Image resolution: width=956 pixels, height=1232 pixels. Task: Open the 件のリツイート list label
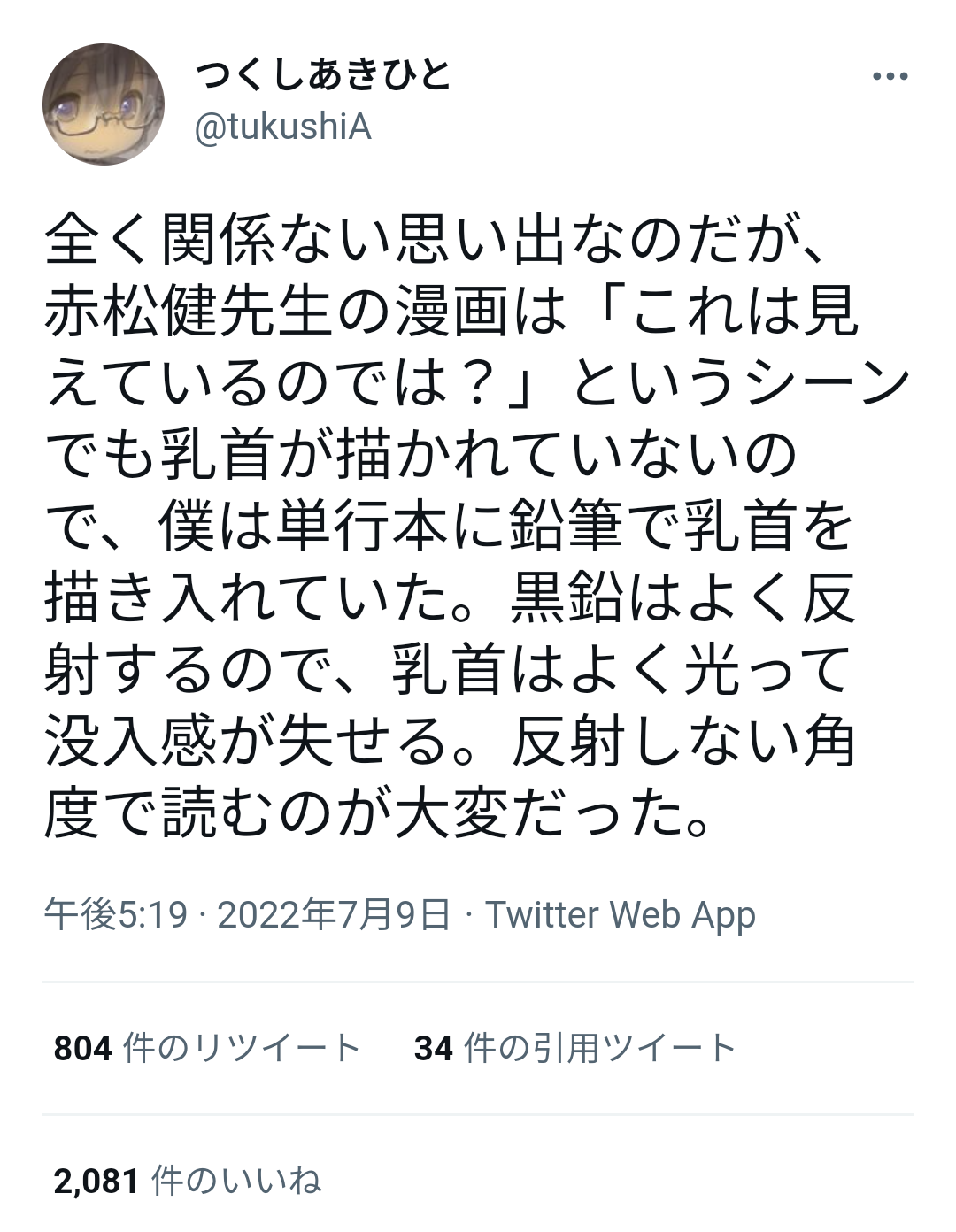click(243, 1049)
